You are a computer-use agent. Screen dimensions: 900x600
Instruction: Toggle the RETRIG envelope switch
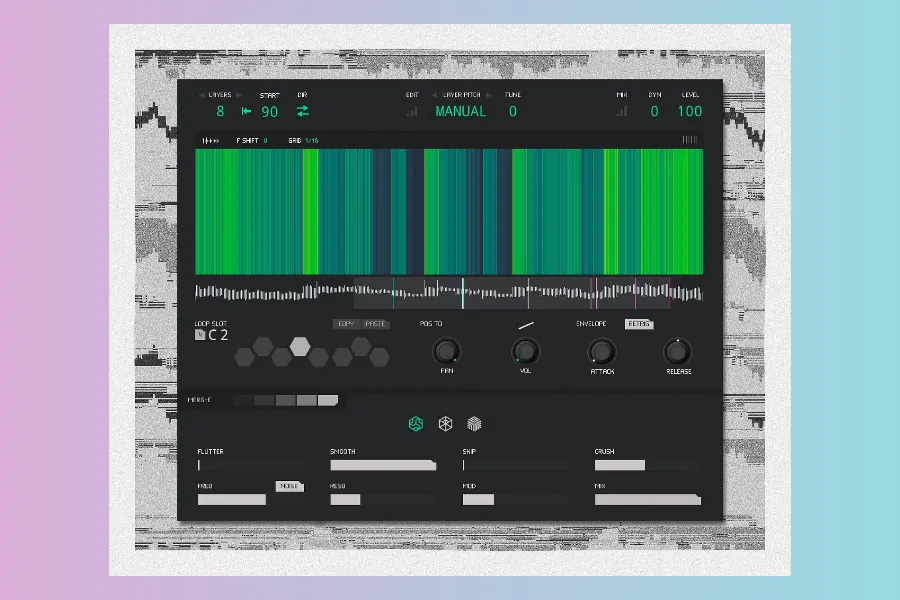pyautogui.click(x=639, y=324)
